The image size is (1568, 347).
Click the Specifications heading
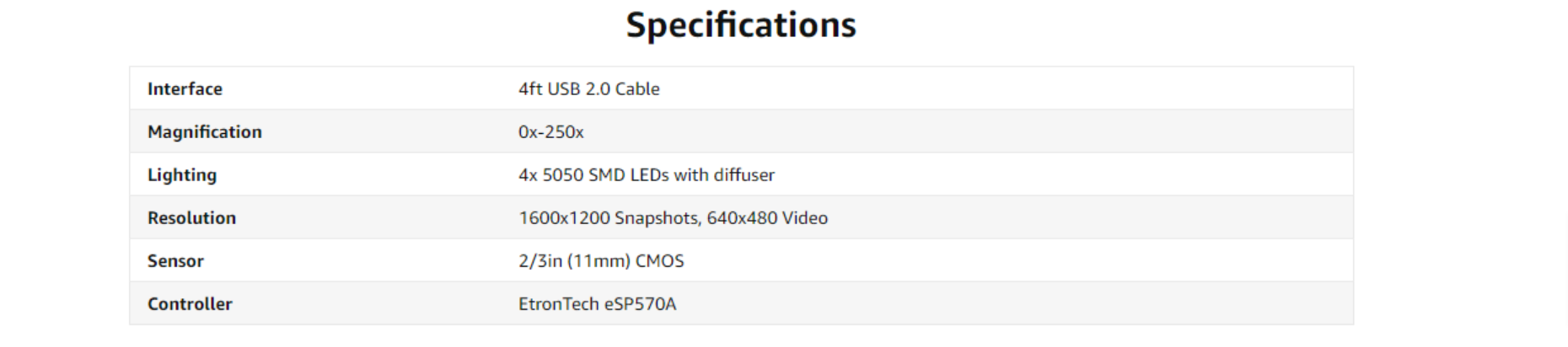[740, 25]
